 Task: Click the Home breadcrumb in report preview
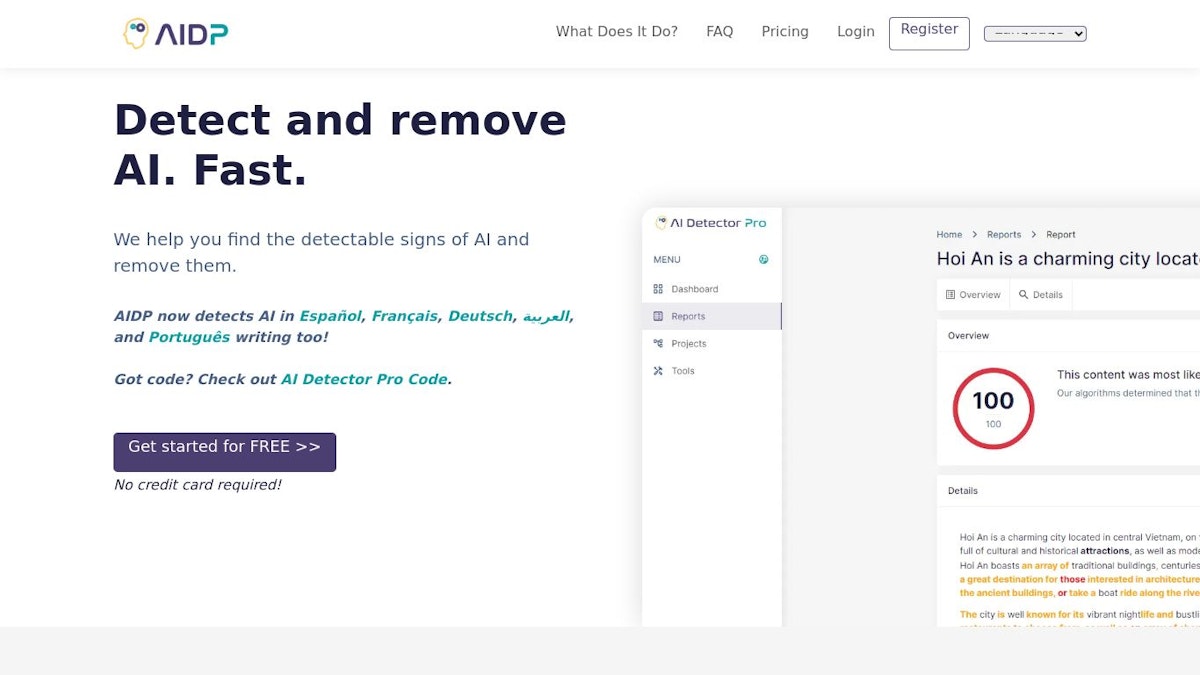(948, 235)
